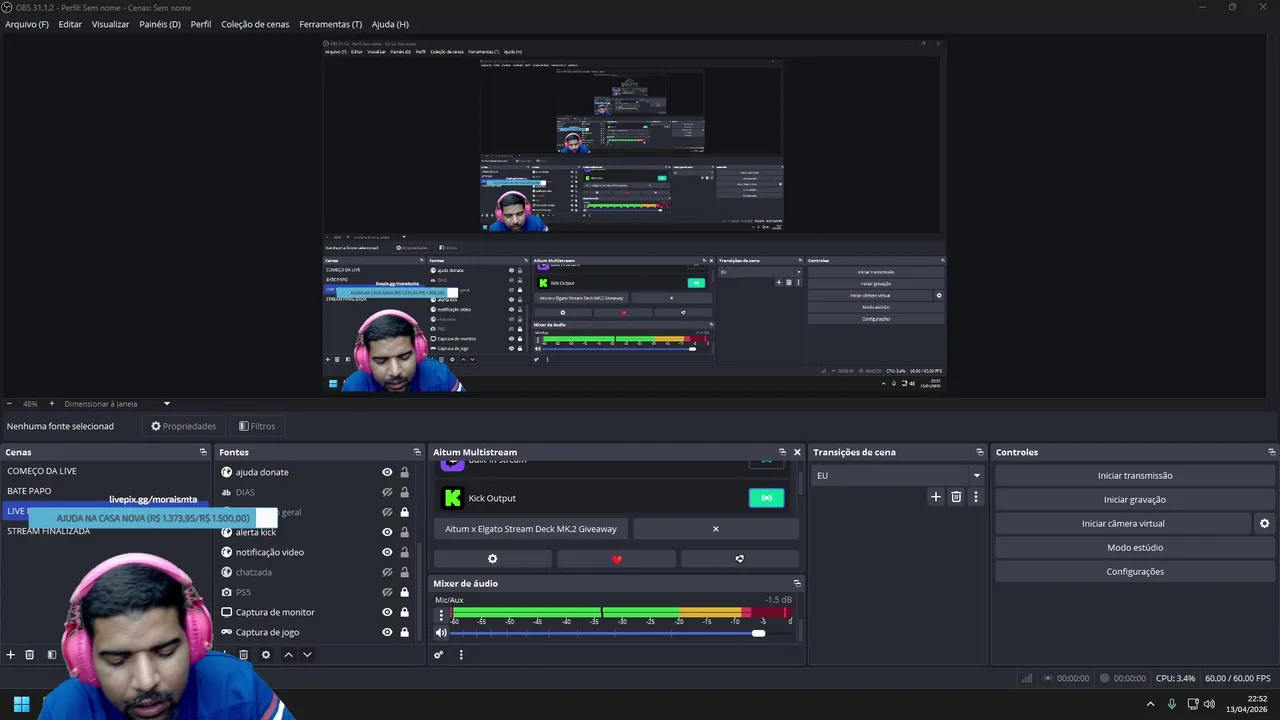Undock the Aitum Multistream panel
Viewport: 1280px width, 720px height.
coord(782,452)
